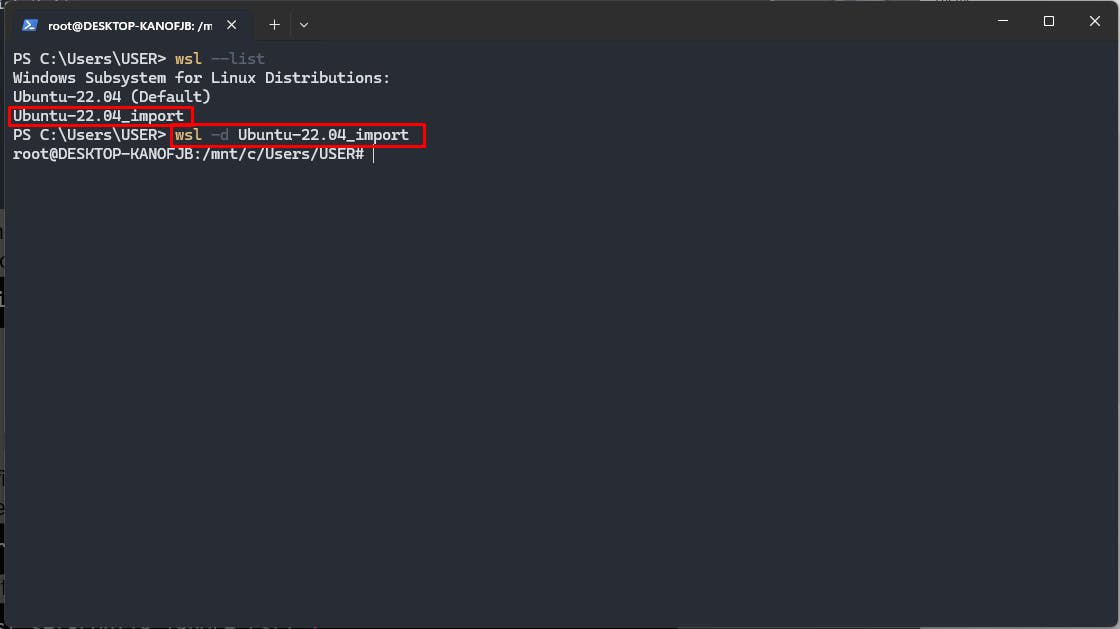Click the 'Ubuntu-22.04 (Default)' output line

point(111,96)
